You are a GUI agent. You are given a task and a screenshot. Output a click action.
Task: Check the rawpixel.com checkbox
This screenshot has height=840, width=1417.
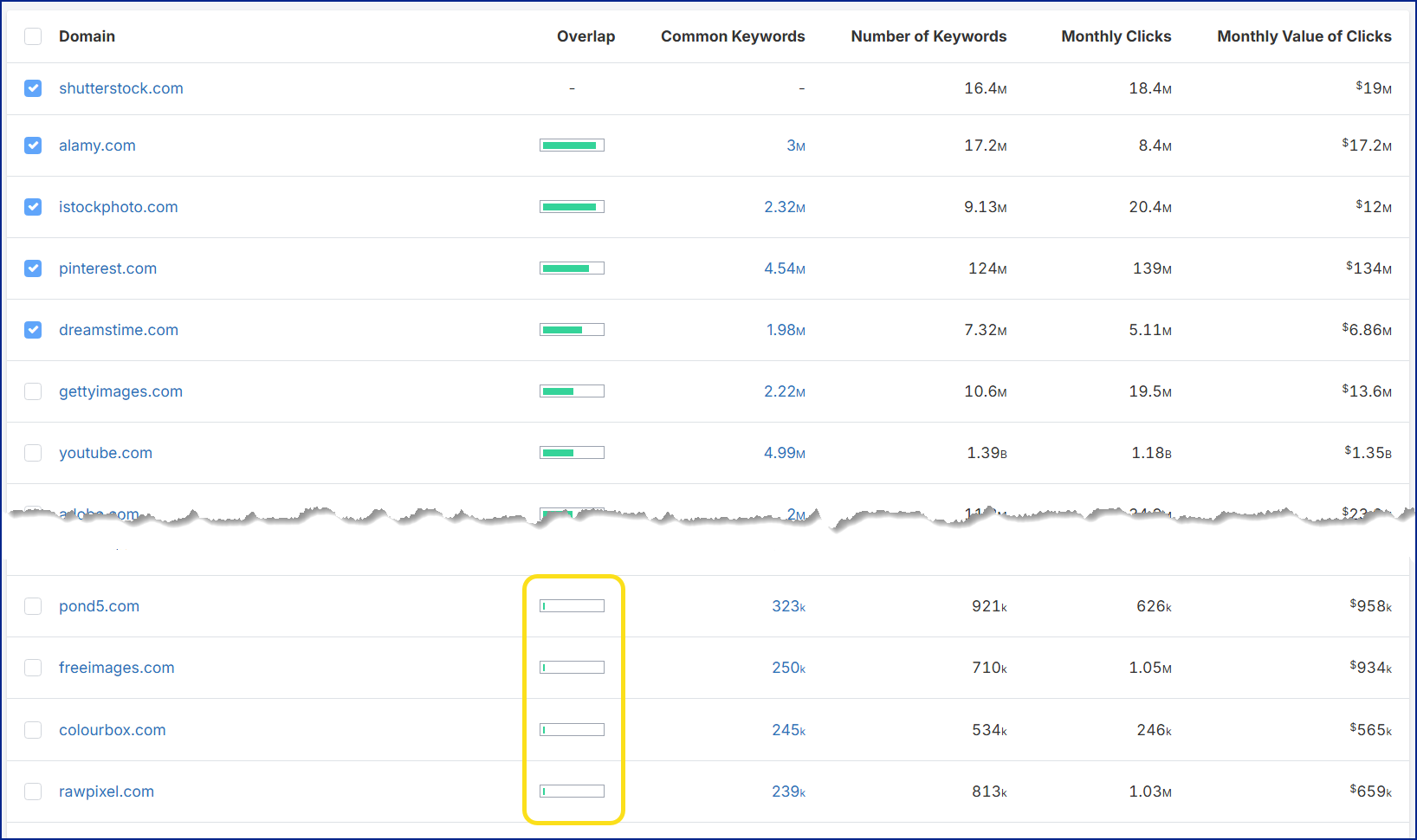pyautogui.click(x=33, y=792)
